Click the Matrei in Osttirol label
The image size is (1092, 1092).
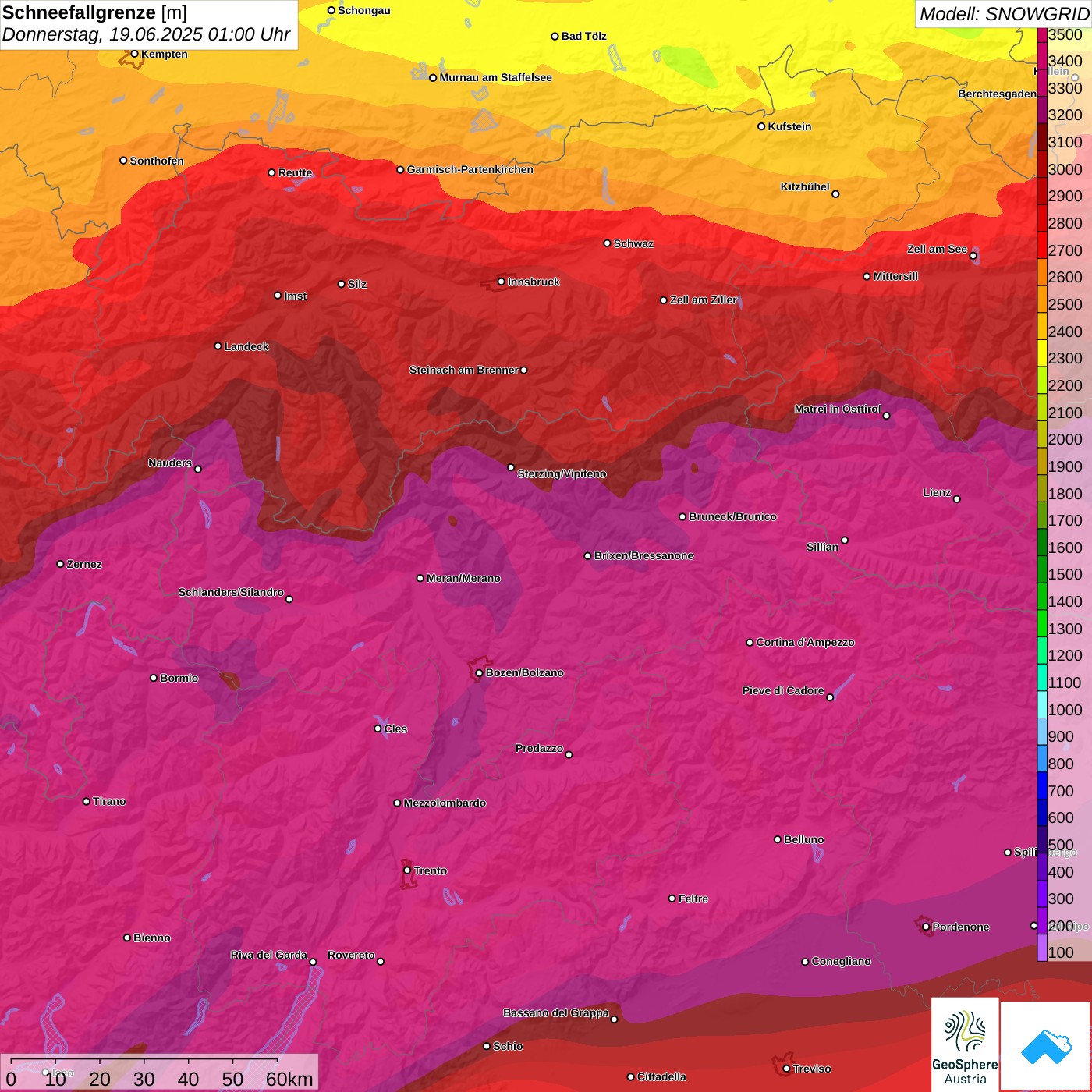(x=838, y=409)
